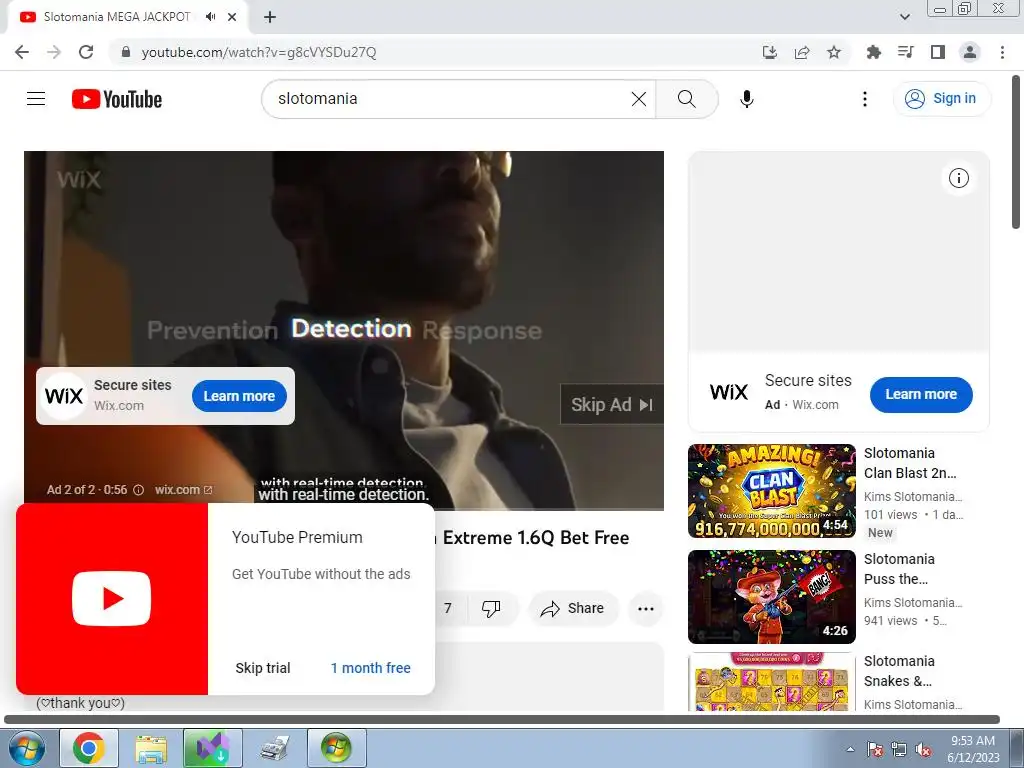
Task: Open the purple installer taskbar app
Action: 213,748
